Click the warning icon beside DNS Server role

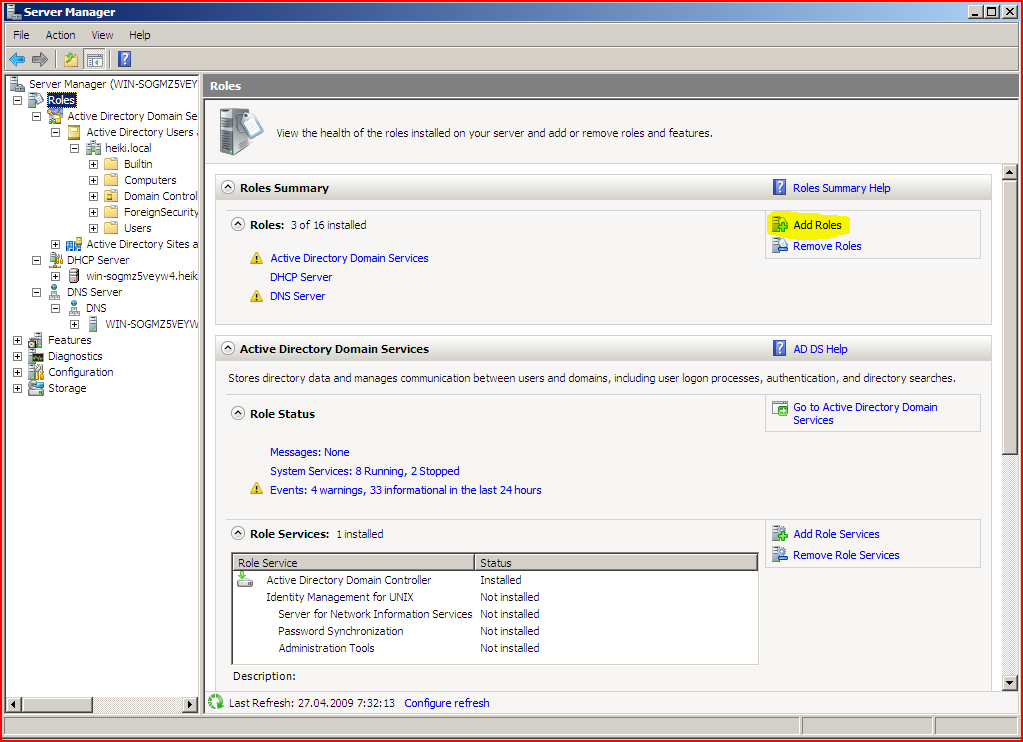click(x=256, y=296)
